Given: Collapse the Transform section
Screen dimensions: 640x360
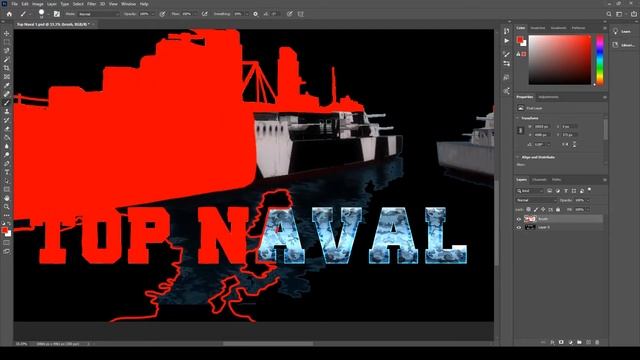Looking at the screenshot, I should 518,118.
